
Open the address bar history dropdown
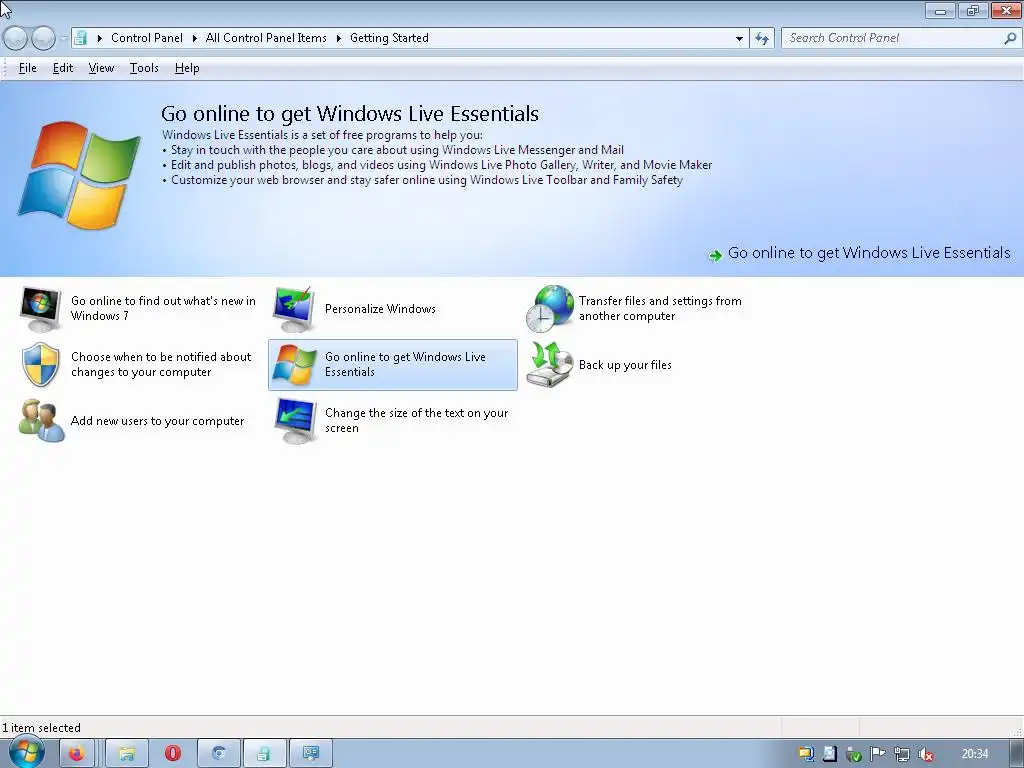click(x=739, y=38)
